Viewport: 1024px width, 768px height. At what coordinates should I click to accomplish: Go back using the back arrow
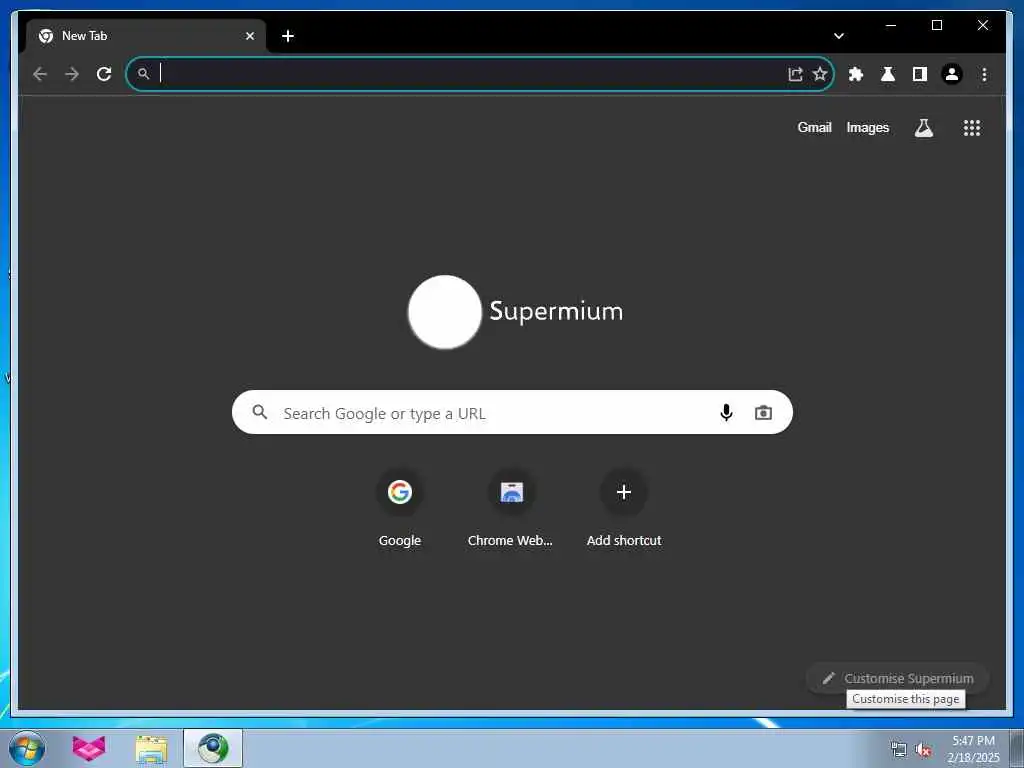pyautogui.click(x=40, y=74)
